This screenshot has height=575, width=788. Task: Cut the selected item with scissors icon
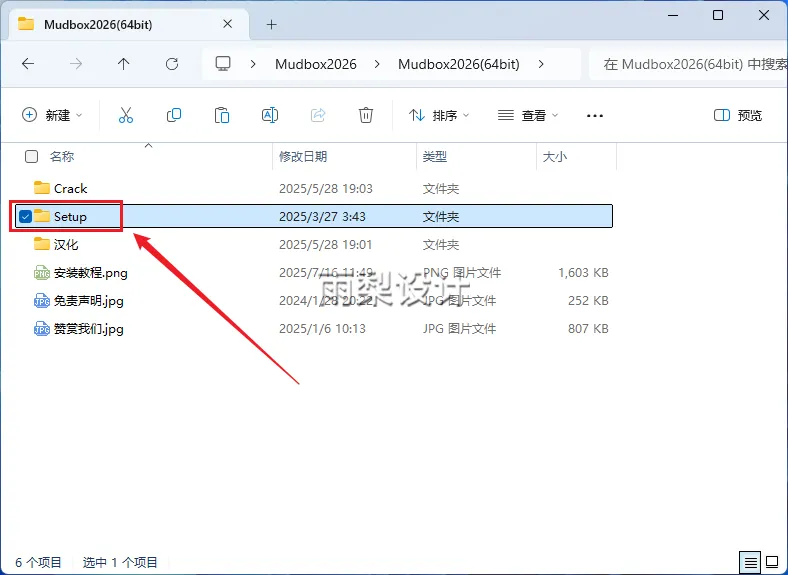pos(126,115)
